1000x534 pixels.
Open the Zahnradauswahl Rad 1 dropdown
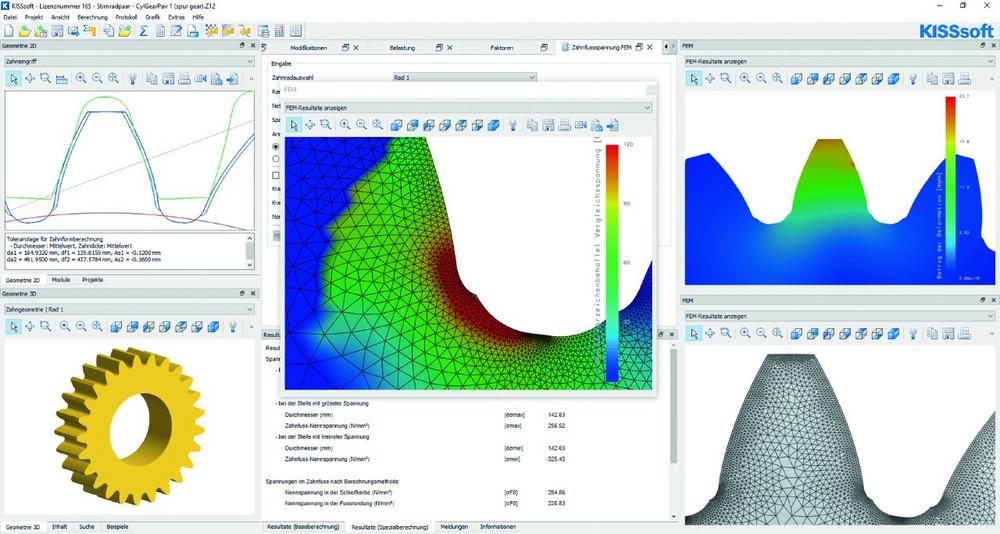[465, 77]
